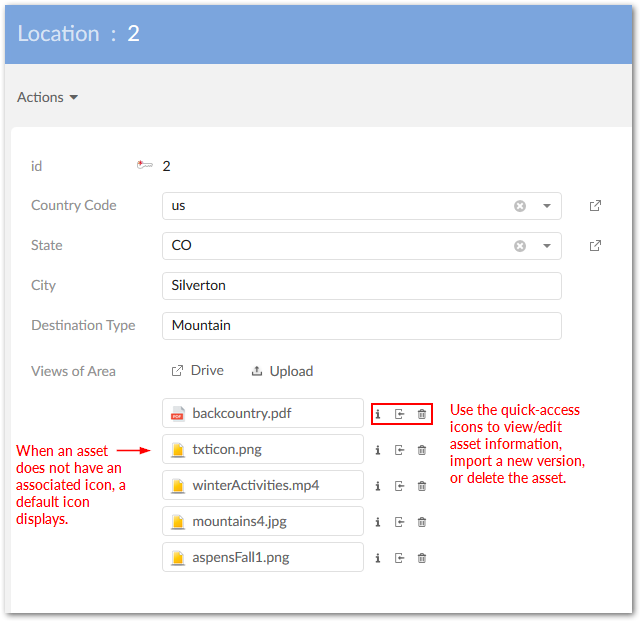The width and height of the screenshot is (641, 622).
Task: Click the default file icon of txticon.png
Action: point(177,450)
